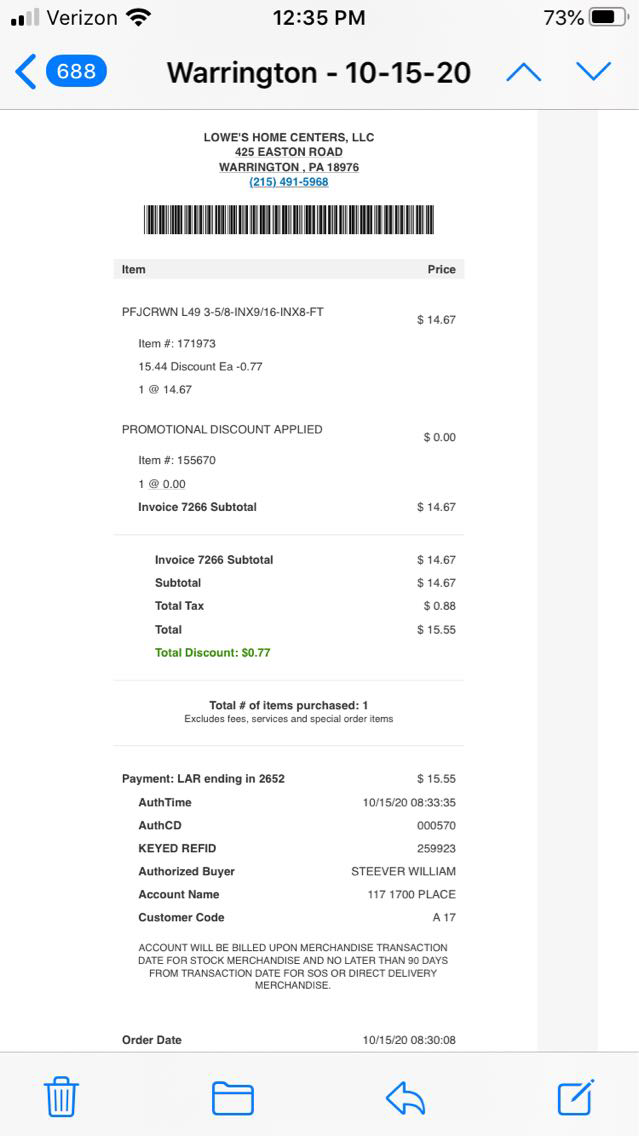Tap the reply arrow icon
The height and width of the screenshot is (1136, 639).
click(405, 1098)
